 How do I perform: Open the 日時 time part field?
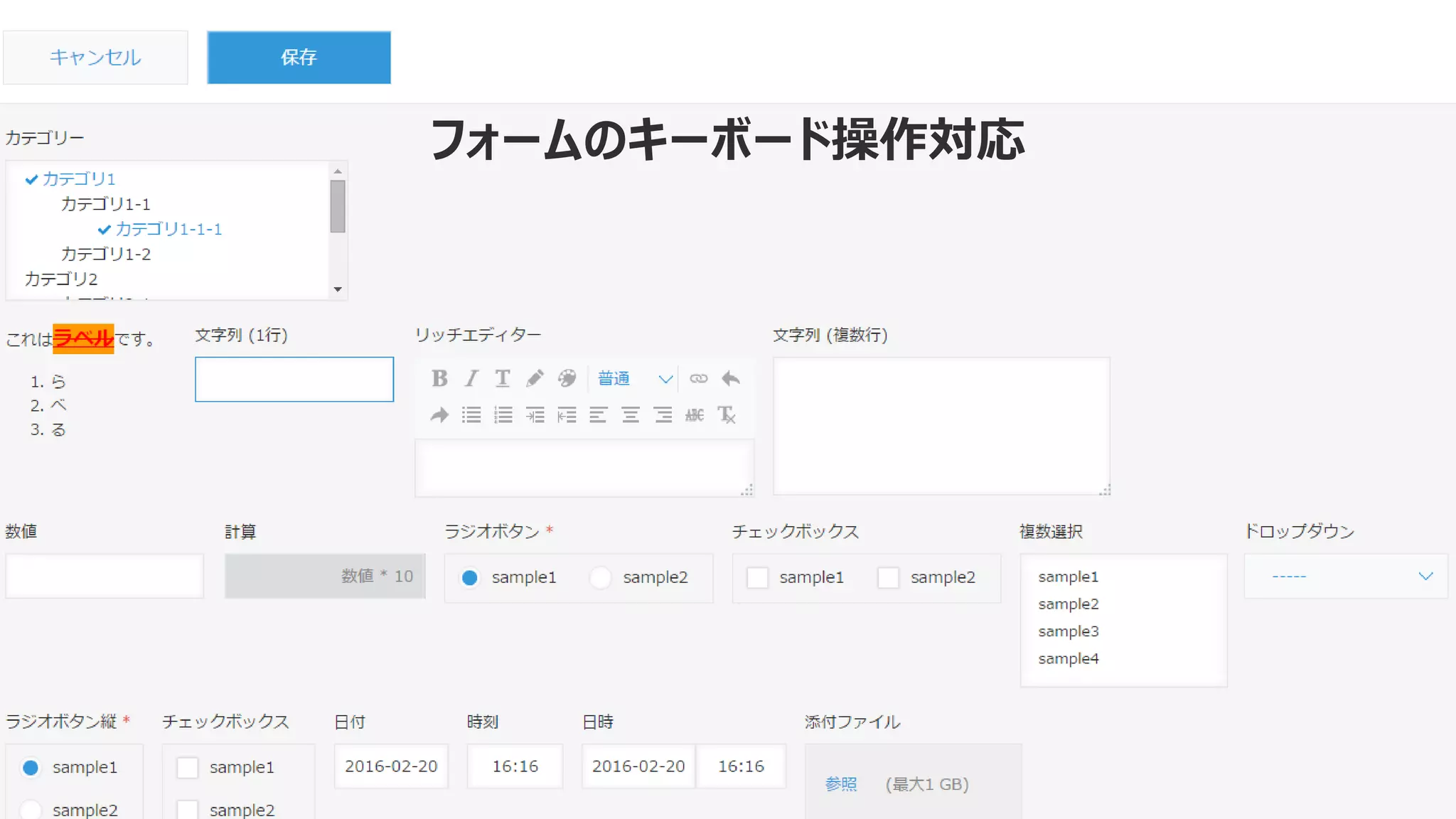click(741, 766)
